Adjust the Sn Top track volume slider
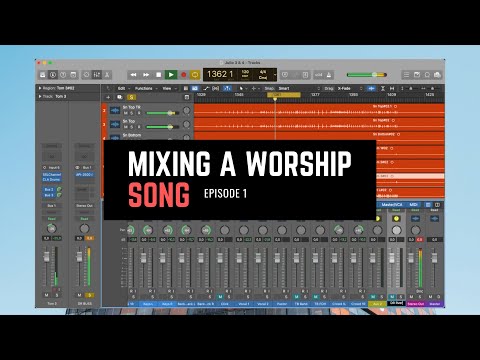Viewport: 480px width, 360px height. [163, 127]
